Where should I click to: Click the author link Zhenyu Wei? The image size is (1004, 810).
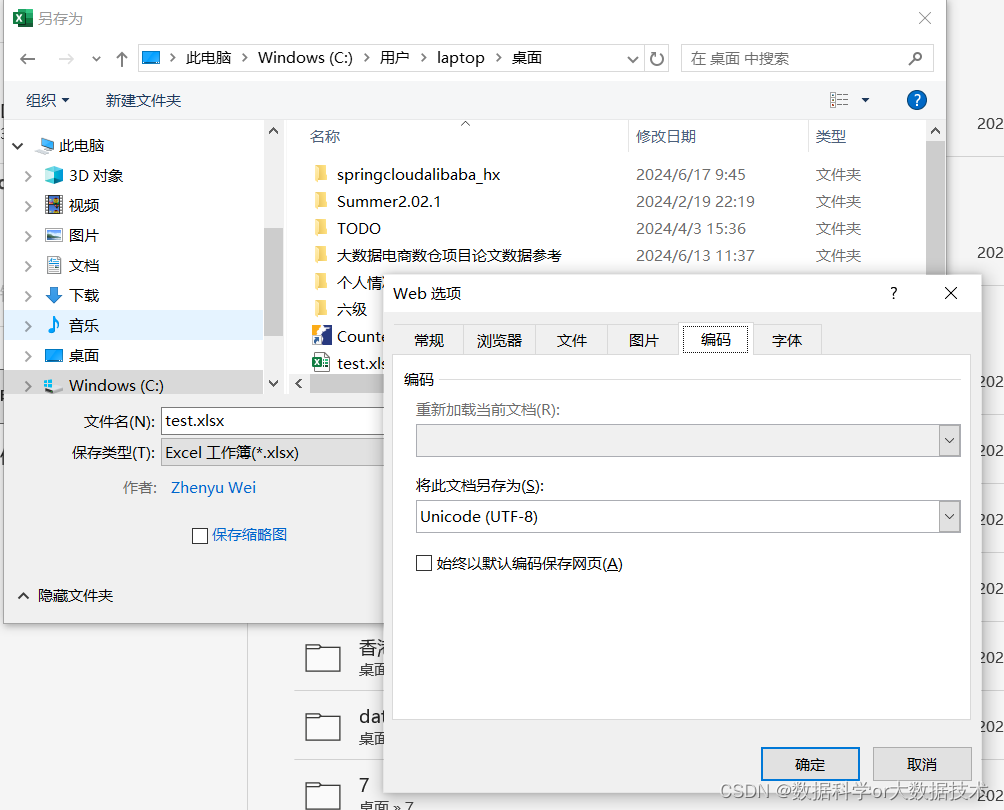213,487
